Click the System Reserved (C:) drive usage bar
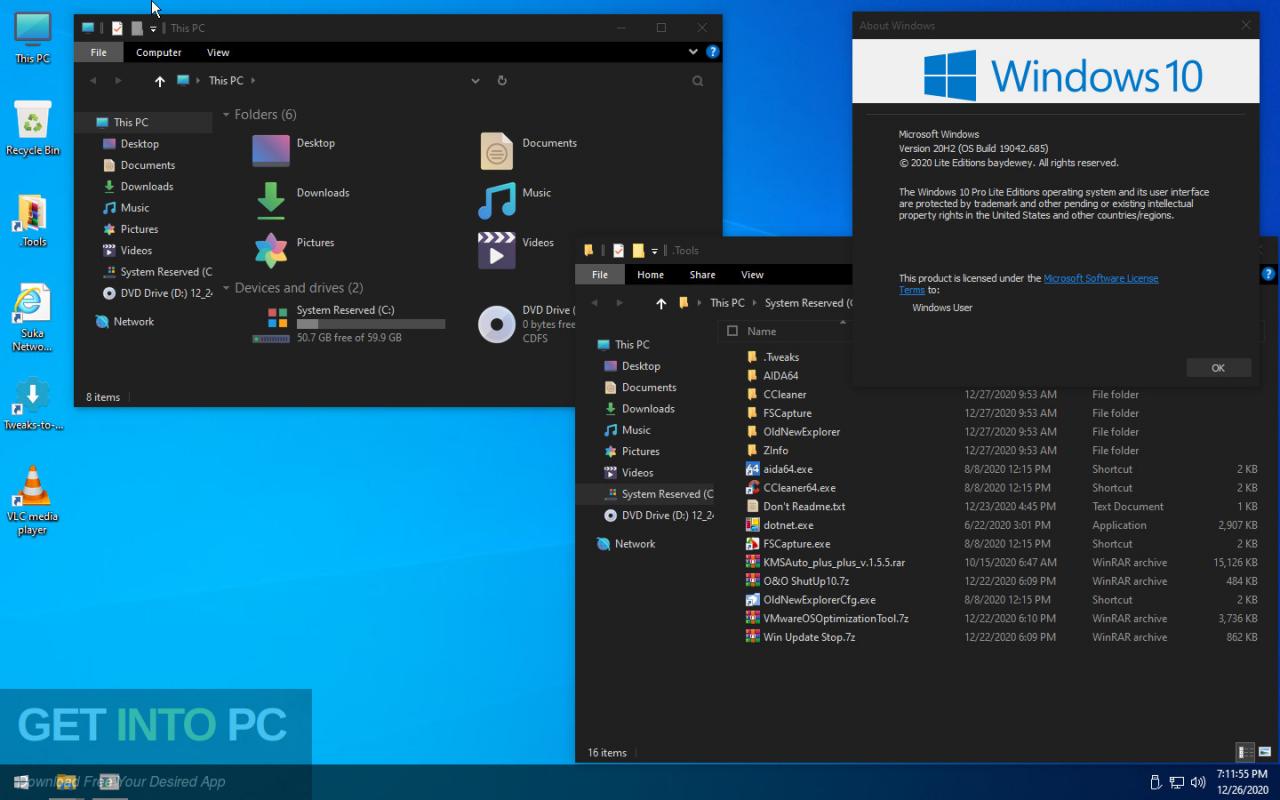The height and width of the screenshot is (800, 1280). [371, 324]
